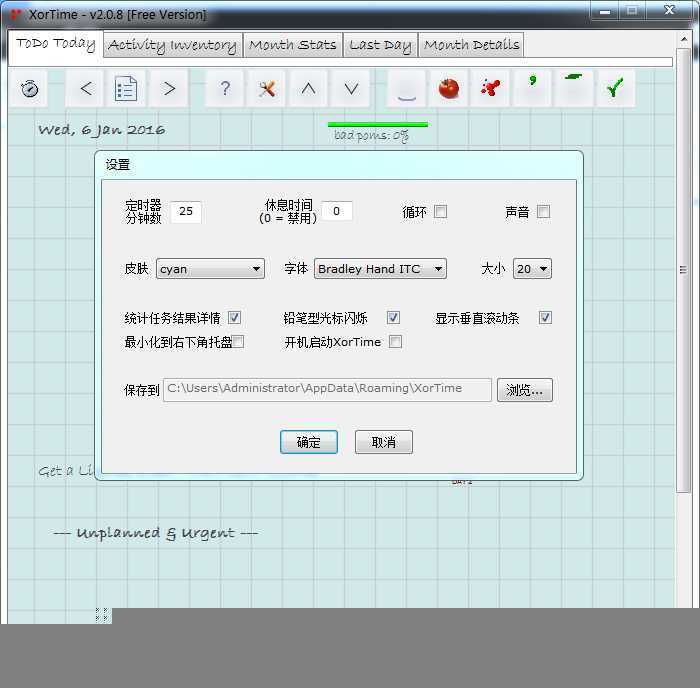The image size is (700, 688).
Task: Uncheck 统计任务结果详情 checkbox
Action: (x=234, y=317)
